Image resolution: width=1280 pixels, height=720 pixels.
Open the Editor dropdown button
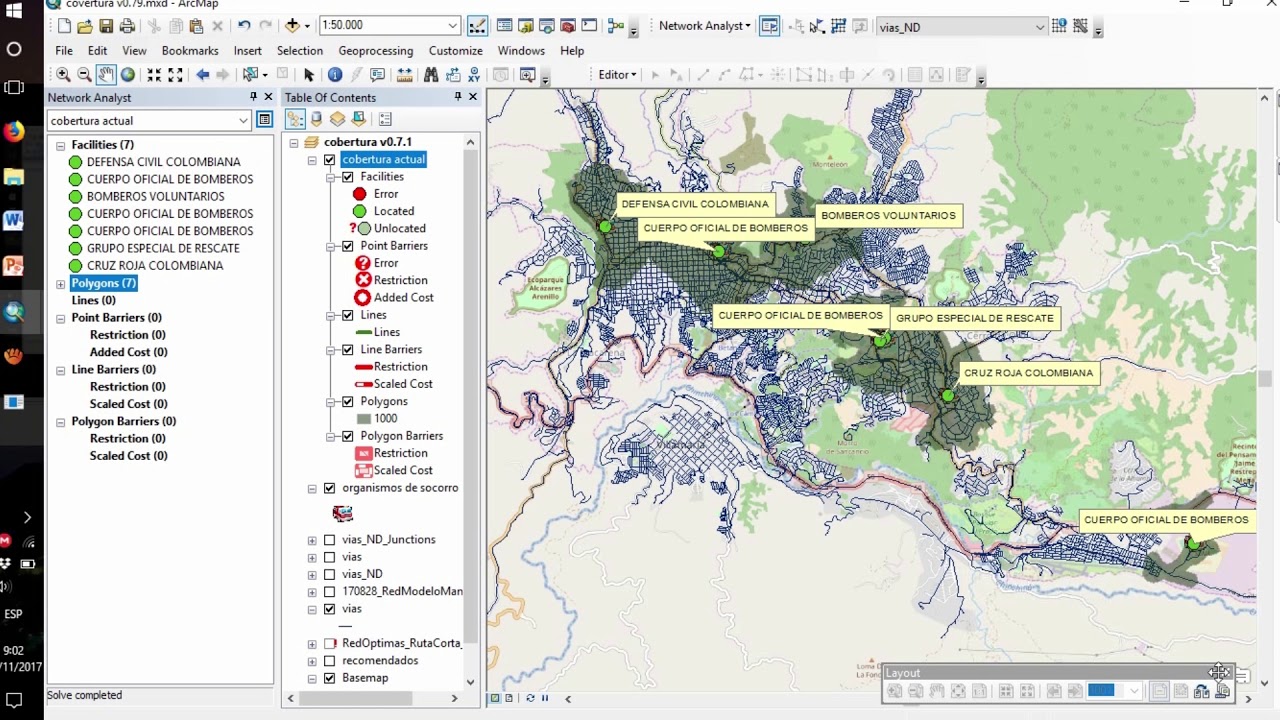click(x=617, y=75)
